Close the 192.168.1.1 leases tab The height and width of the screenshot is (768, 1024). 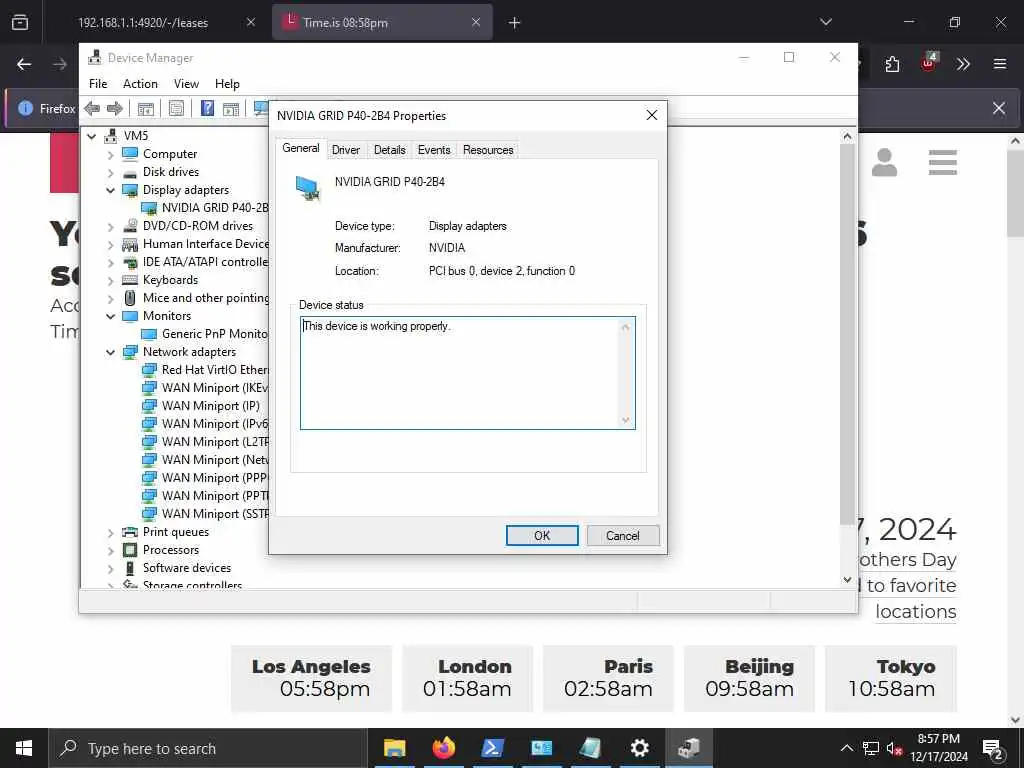pyautogui.click(x=251, y=22)
